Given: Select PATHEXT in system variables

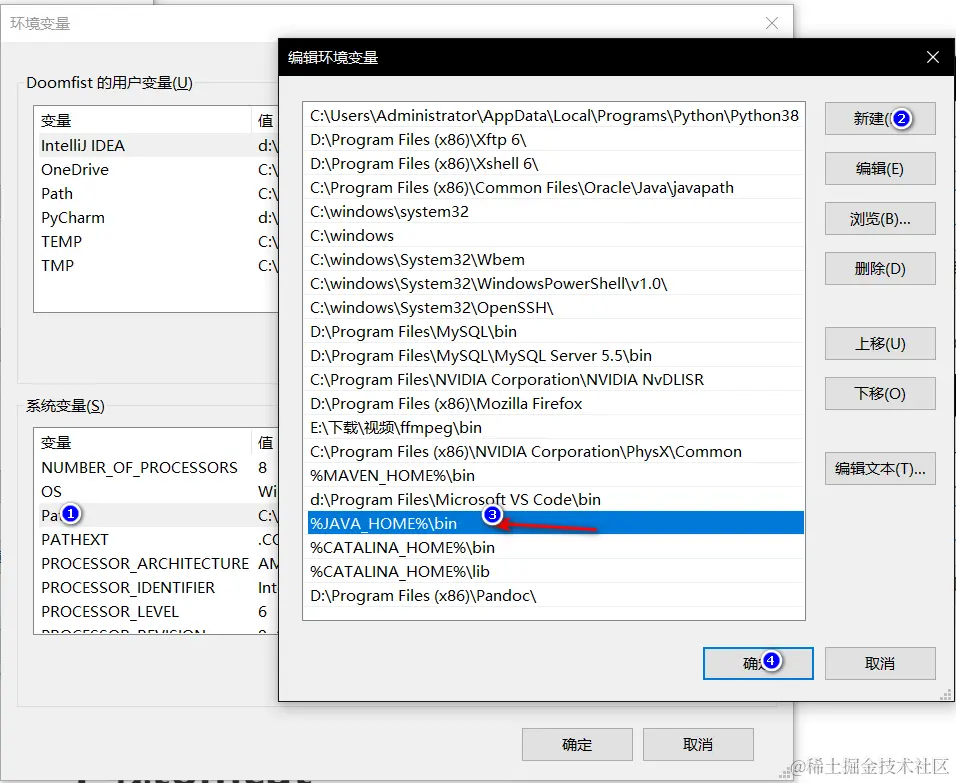Looking at the screenshot, I should (x=157, y=540).
